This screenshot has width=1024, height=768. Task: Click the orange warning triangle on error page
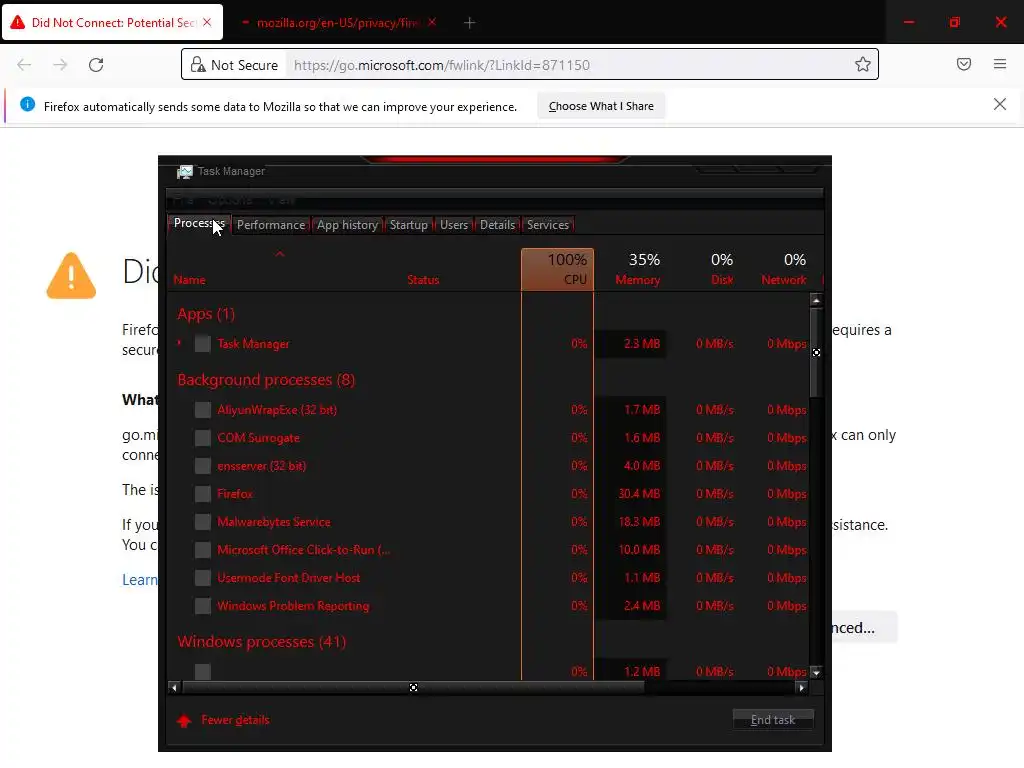click(71, 276)
